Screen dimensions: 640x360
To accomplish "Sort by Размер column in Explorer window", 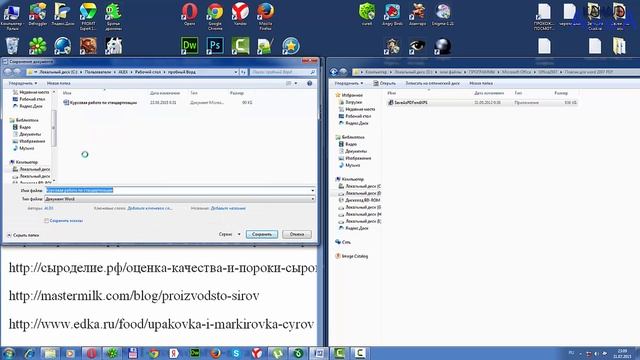I will [x=561, y=93].
